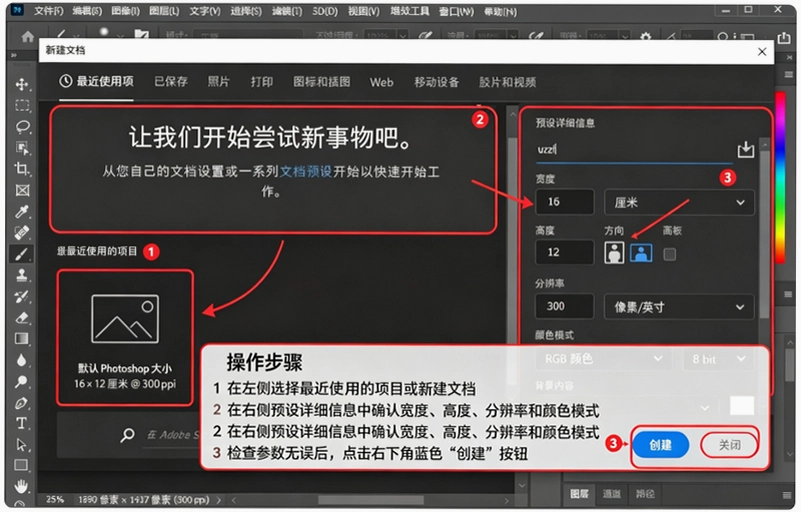The image size is (801, 512).
Task: Switch to the 通道 panel tab
Action: click(611, 494)
